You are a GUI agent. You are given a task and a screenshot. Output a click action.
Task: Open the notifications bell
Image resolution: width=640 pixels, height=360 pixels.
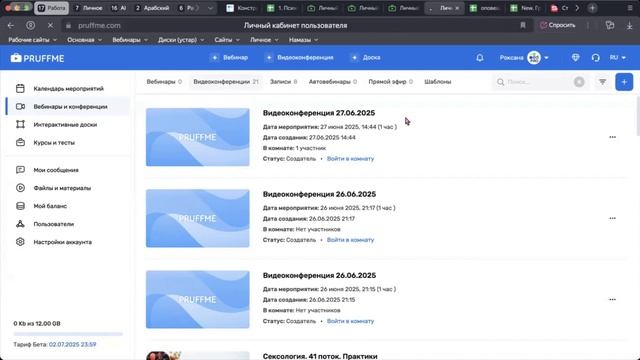click(x=480, y=58)
